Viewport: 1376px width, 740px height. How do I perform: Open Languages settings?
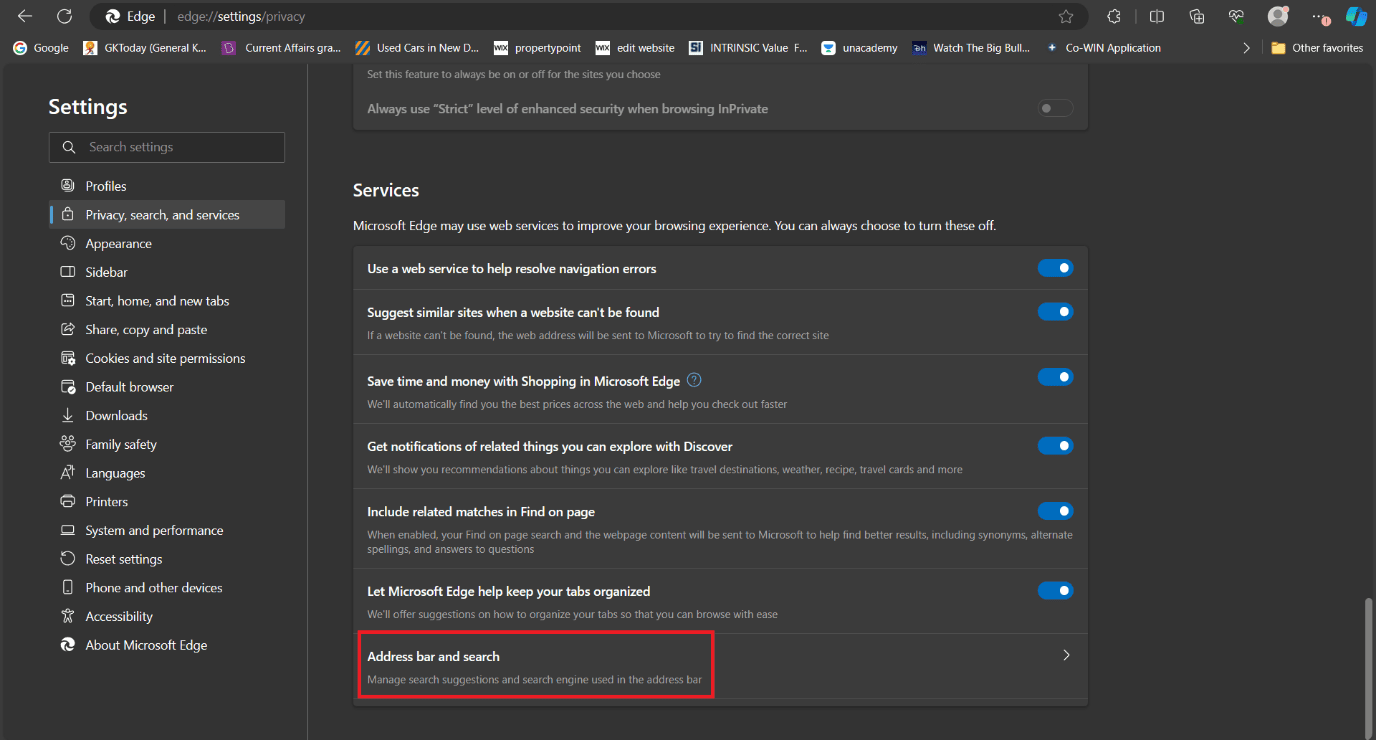click(167, 473)
